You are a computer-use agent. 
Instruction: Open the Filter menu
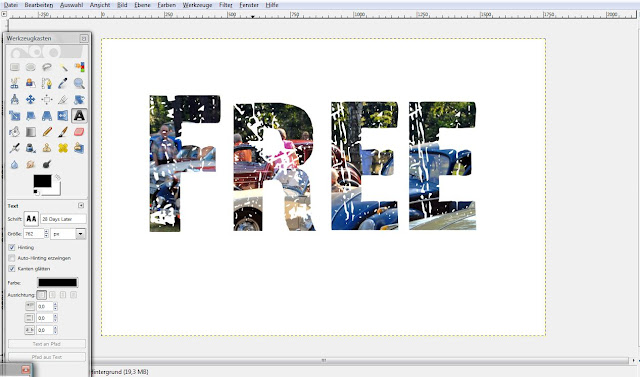225,5
